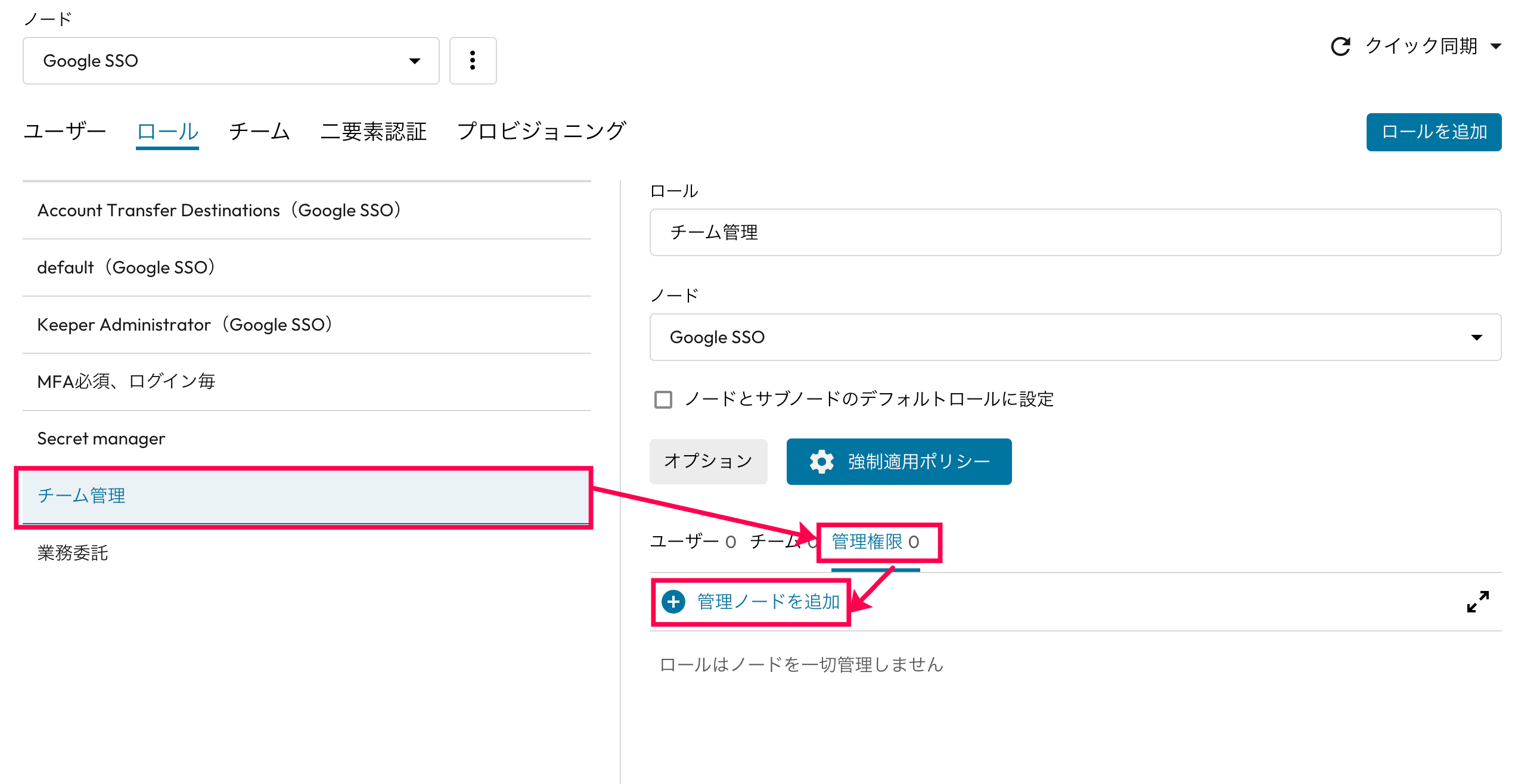Select the MFA必須、ログイン毎 role
The image size is (1515, 784).
(x=307, y=382)
